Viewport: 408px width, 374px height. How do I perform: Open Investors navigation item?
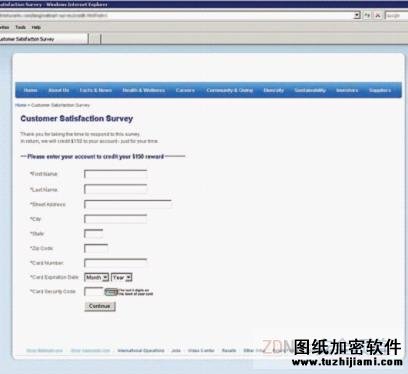tap(347, 90)
